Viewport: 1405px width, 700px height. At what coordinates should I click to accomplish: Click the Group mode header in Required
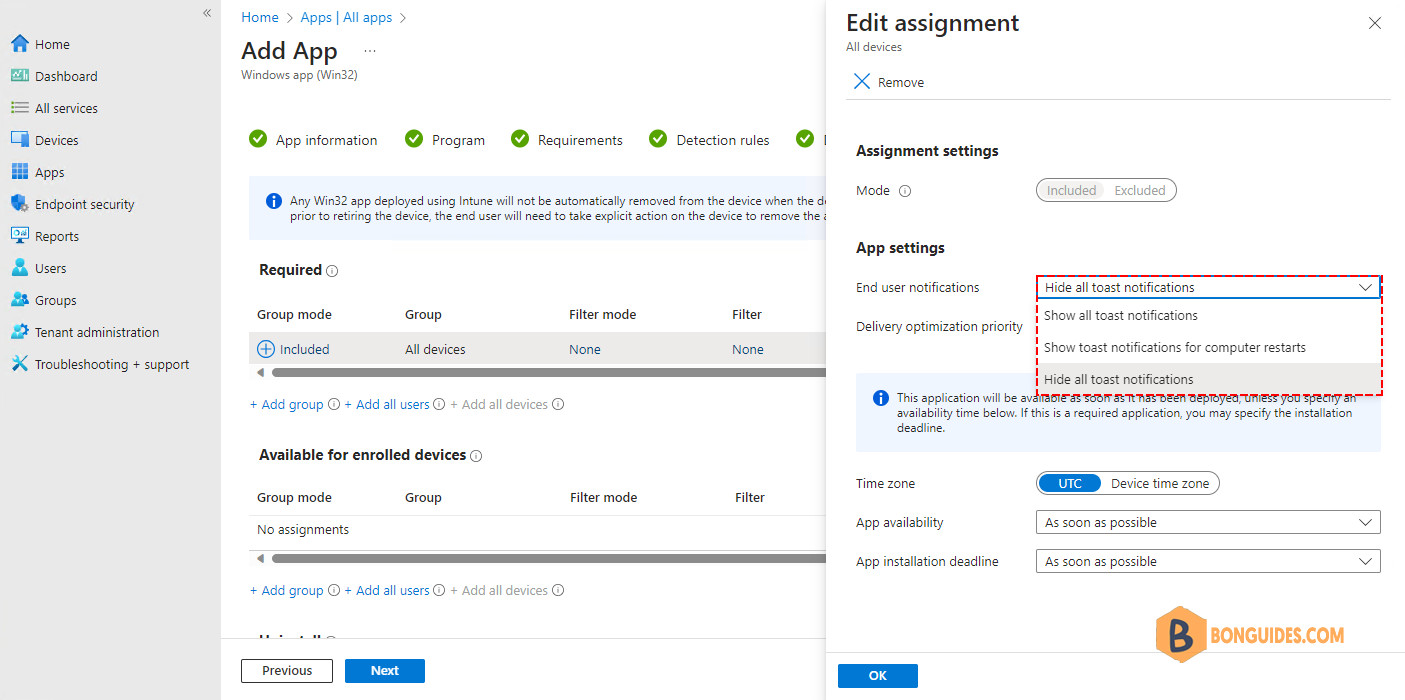(294, 314)
